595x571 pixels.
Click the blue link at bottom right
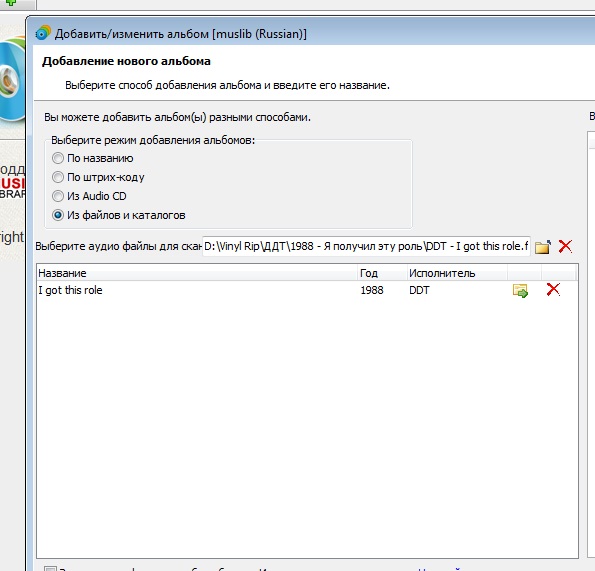coord(440,569)
